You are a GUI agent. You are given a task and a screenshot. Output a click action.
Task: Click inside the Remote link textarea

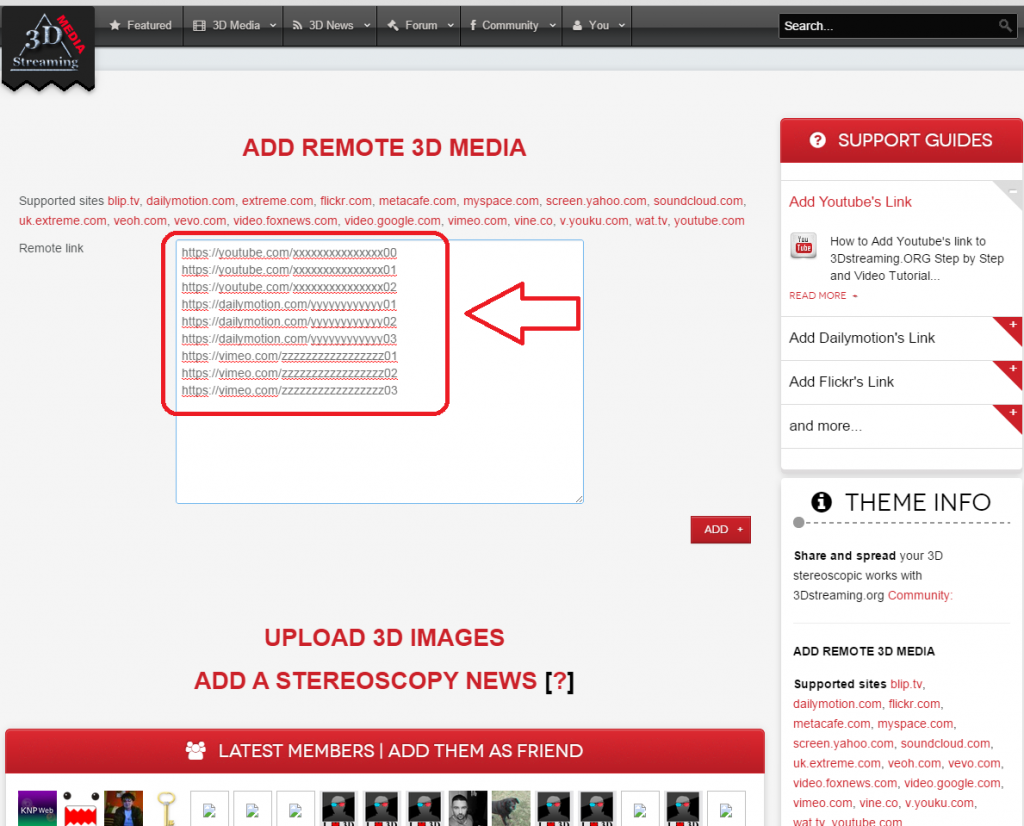click(x=379, y=371)
